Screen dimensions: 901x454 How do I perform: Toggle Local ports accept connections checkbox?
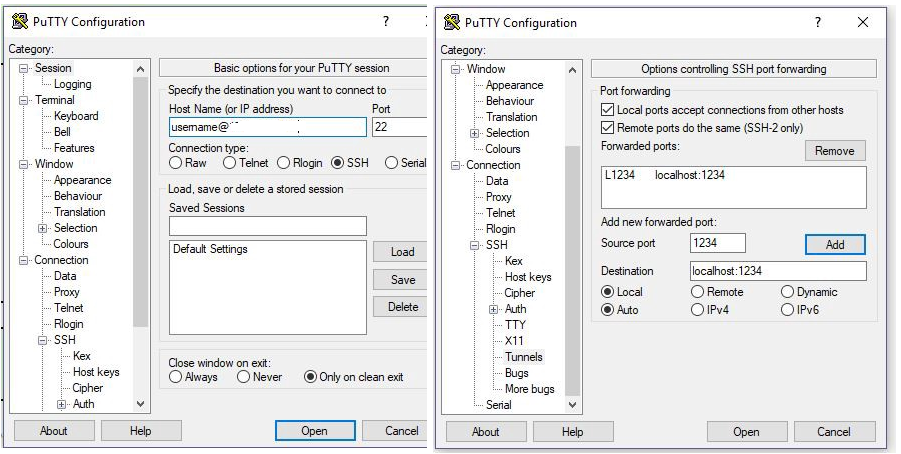(x=607, y=110)
